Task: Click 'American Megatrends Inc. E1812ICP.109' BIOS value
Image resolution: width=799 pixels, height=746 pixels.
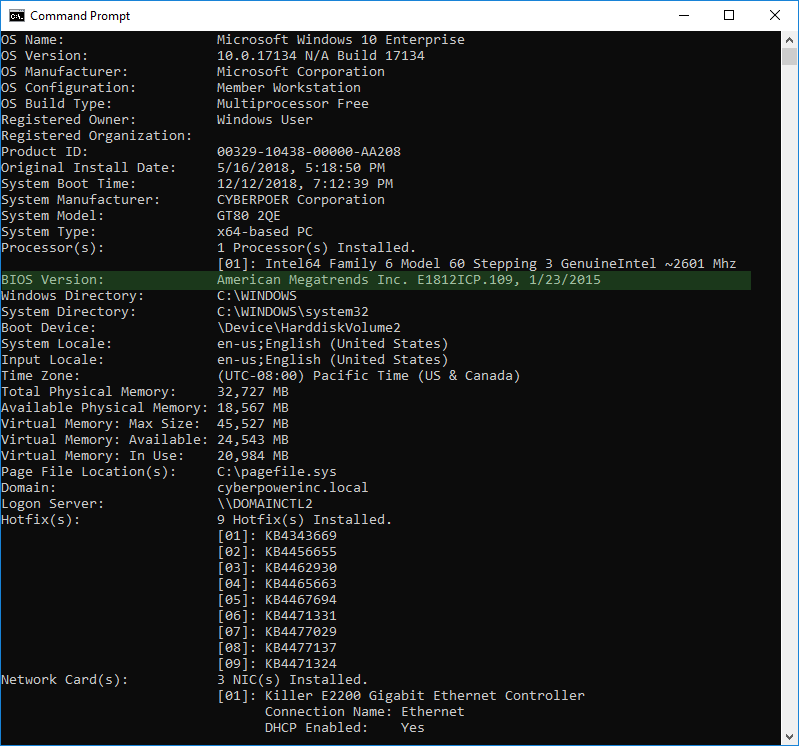Action: click(409, 280)
